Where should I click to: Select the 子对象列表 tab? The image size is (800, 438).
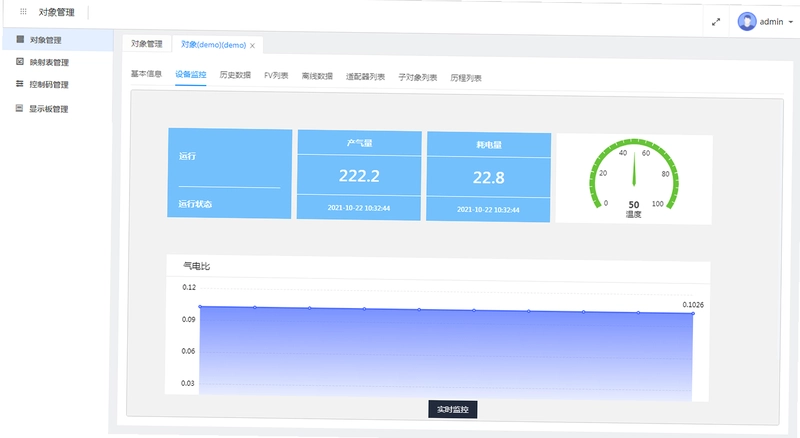click(x=418, y=78)
